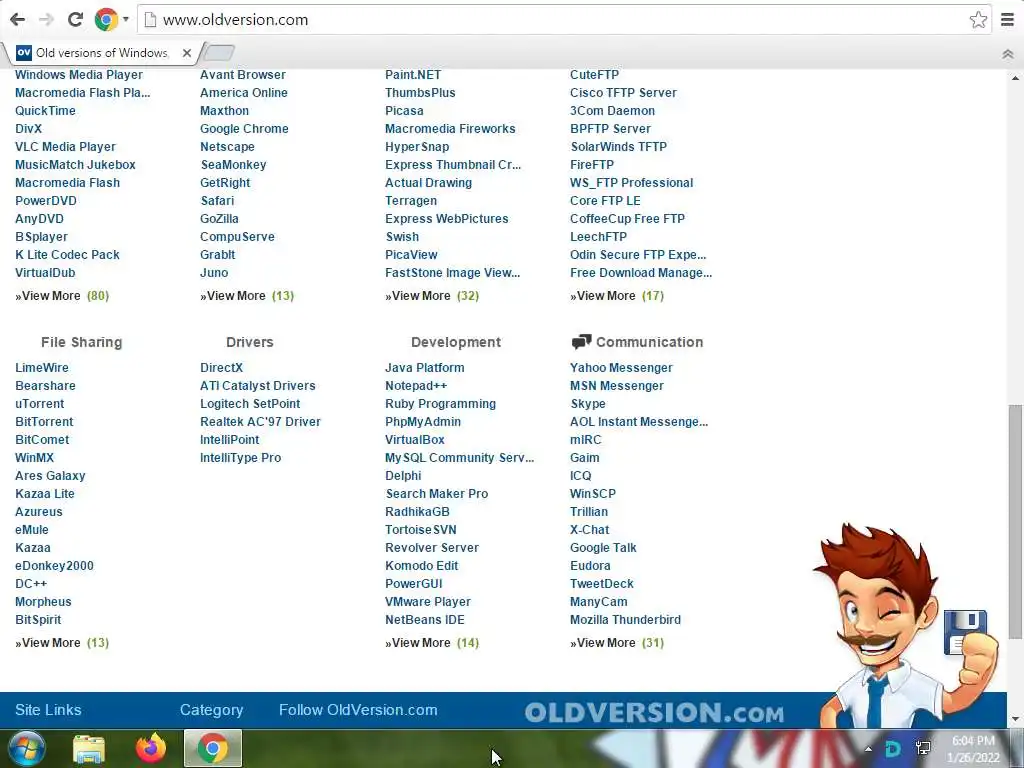Screen dimensions: 1024x768
Task: Open the uTorrent link
Action: point(40,404)
